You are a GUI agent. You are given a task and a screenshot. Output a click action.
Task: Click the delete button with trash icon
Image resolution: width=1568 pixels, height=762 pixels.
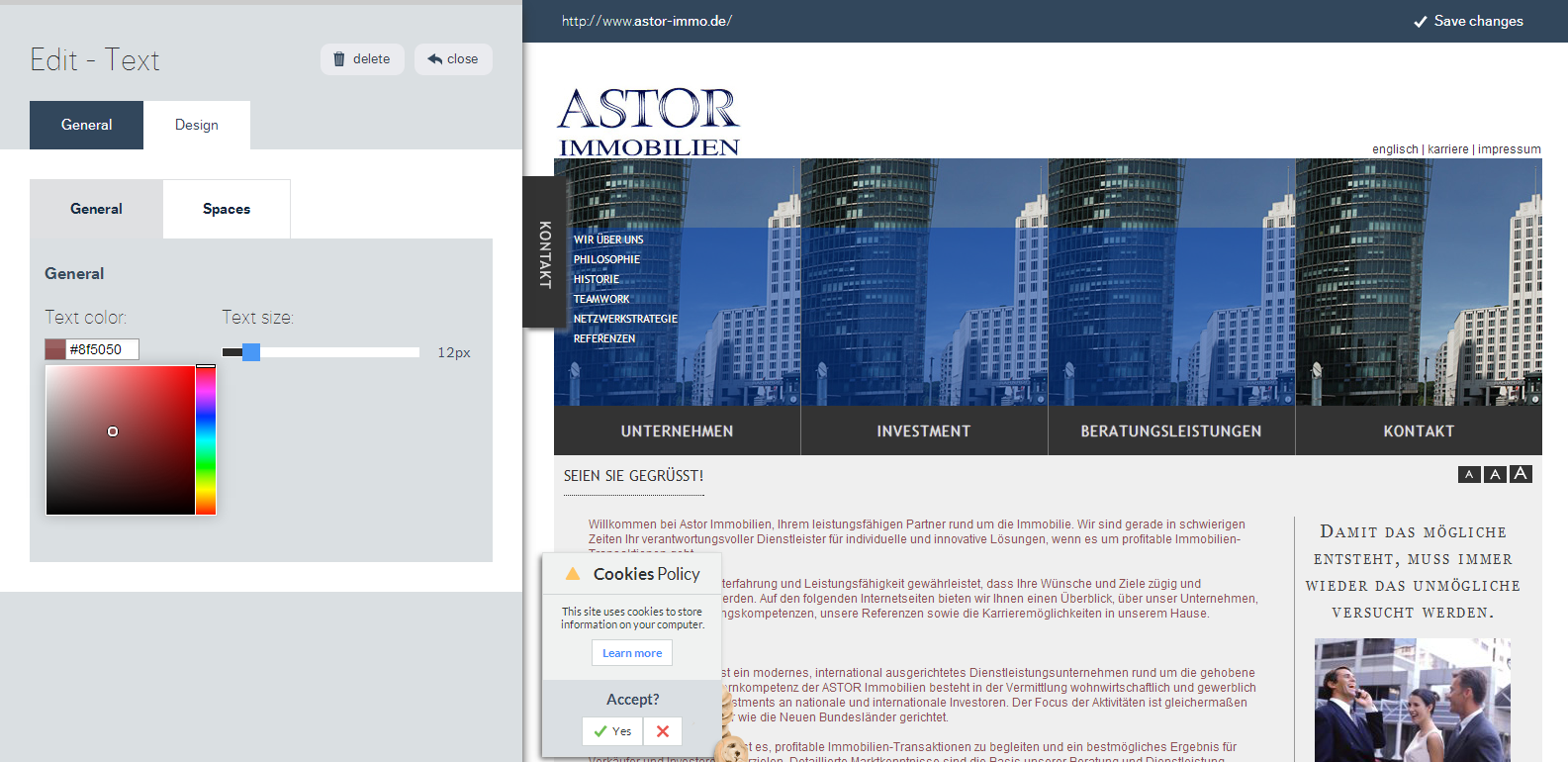[x=362, y=59]
